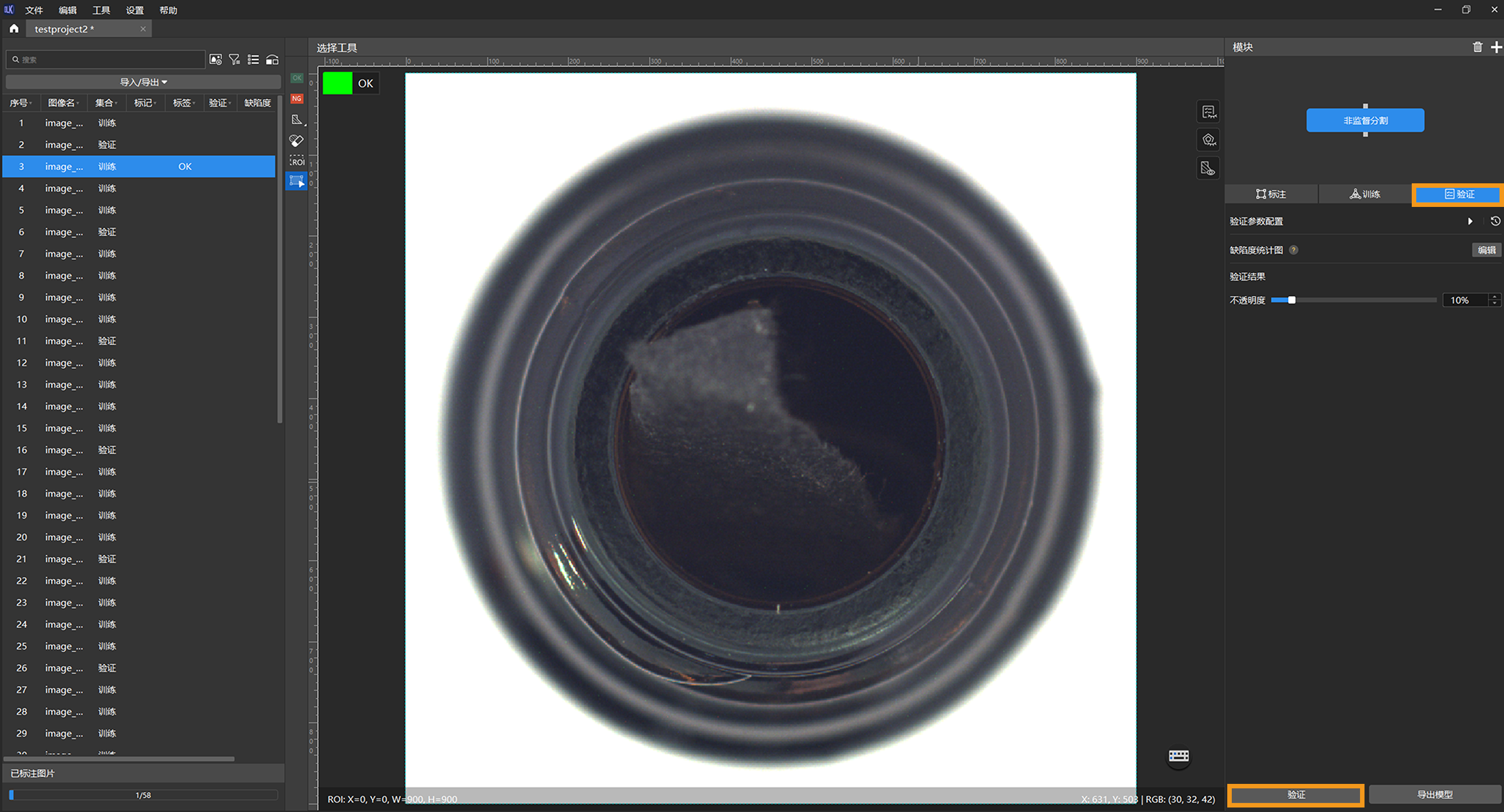Select image row 16 in the list
Viewport: 1504px width, 812px height.
(139, 450)
